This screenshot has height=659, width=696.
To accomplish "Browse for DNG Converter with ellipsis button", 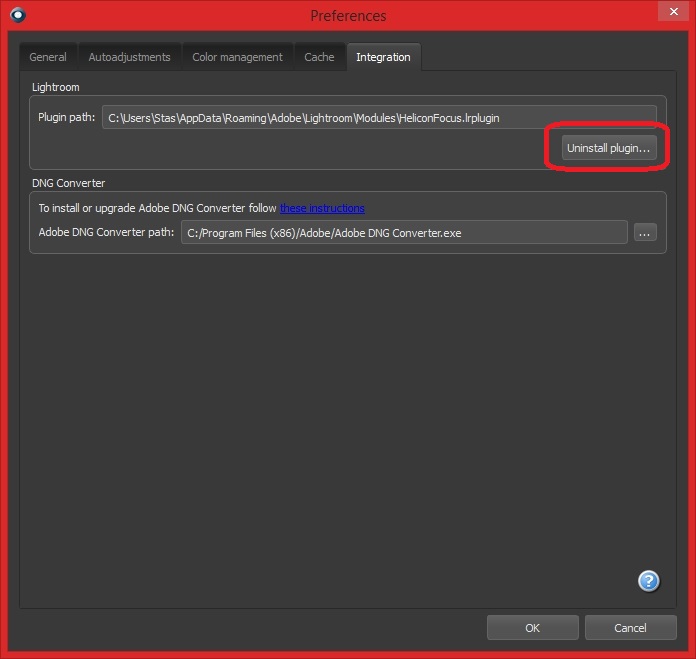I will (x=645, y=233).
